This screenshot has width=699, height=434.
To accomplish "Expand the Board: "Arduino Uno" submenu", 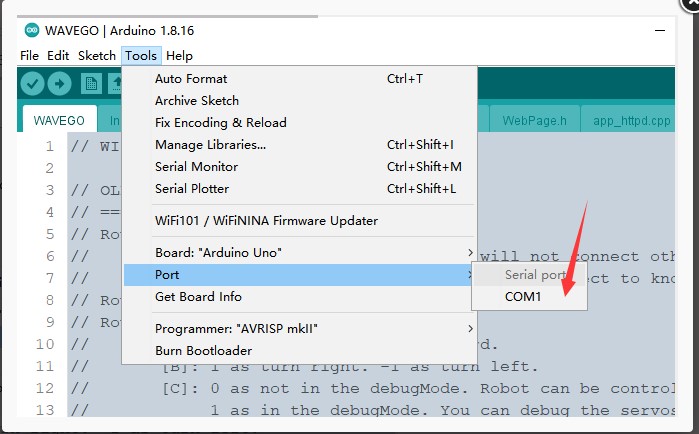I will [x=300, y=253].
